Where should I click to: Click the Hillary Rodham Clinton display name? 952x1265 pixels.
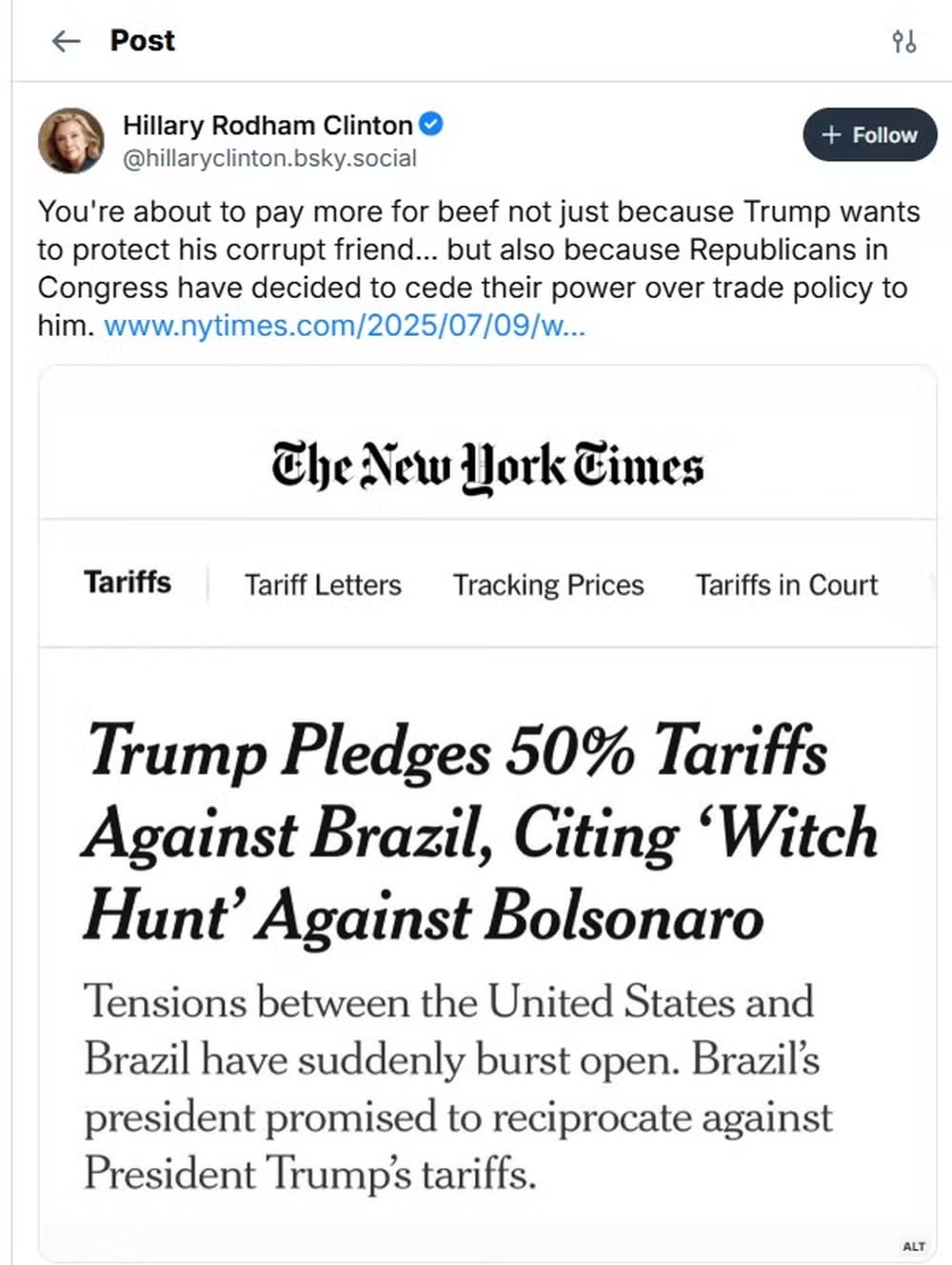click(x=268, y=125)
